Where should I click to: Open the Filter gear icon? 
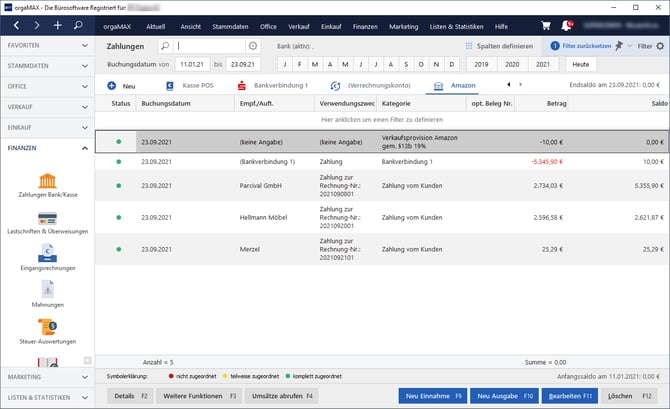coord(660,46)
